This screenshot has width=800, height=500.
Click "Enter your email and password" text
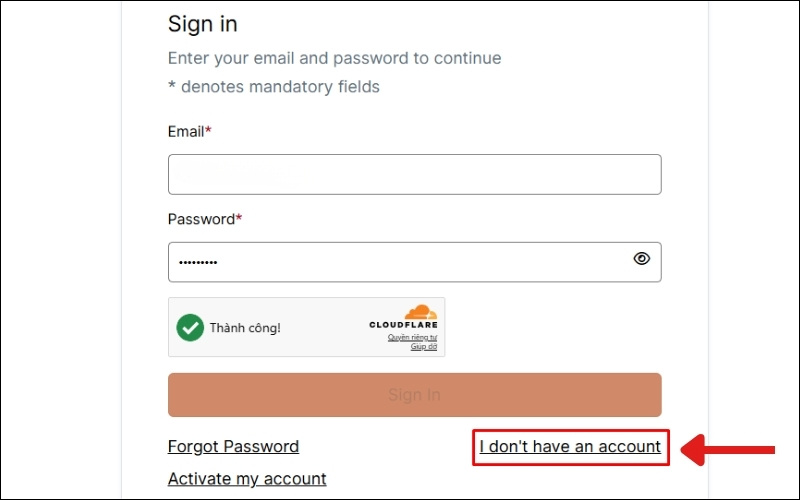click(334, 58)
